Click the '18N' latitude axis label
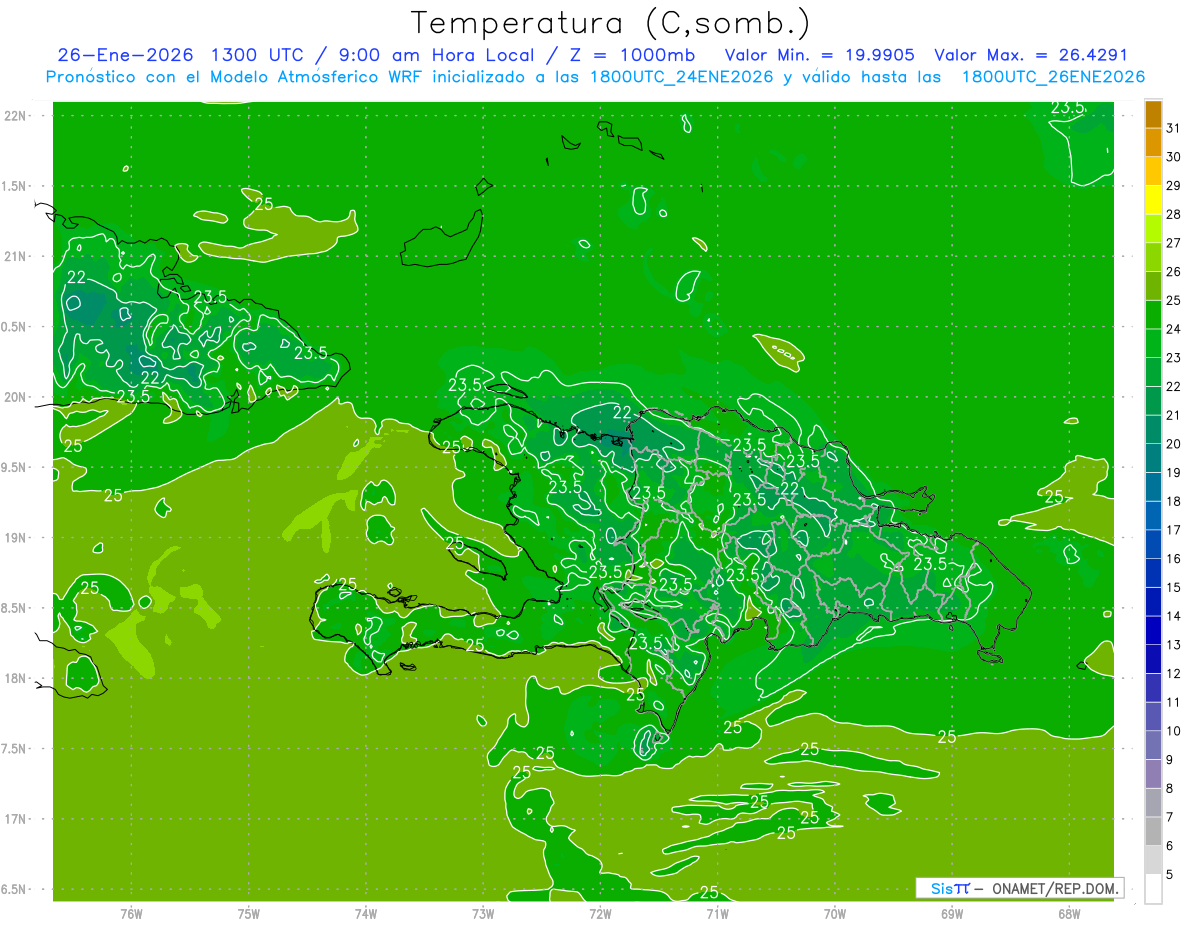 [x=16, y=678]
